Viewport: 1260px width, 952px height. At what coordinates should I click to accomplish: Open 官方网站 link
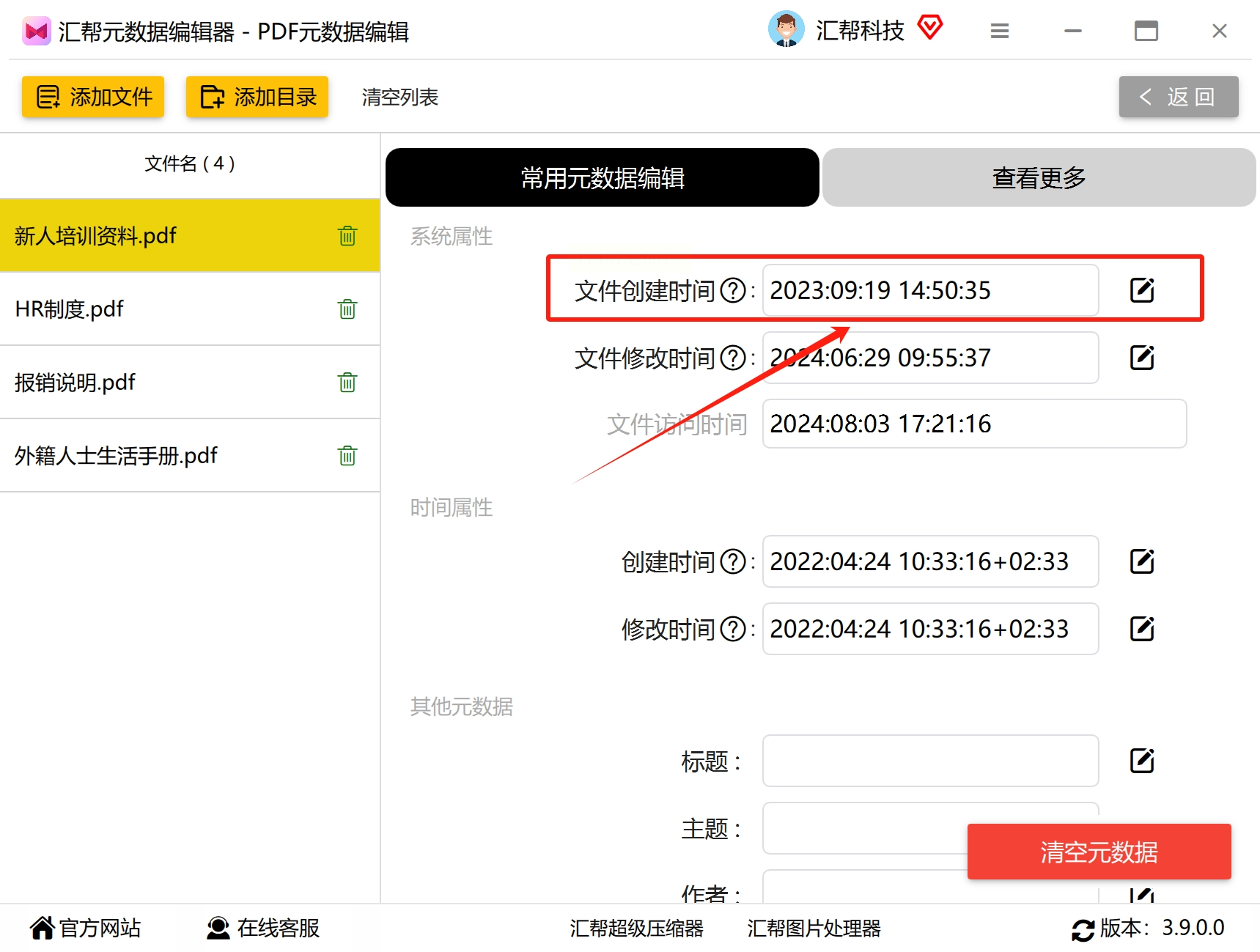point(86,929)
